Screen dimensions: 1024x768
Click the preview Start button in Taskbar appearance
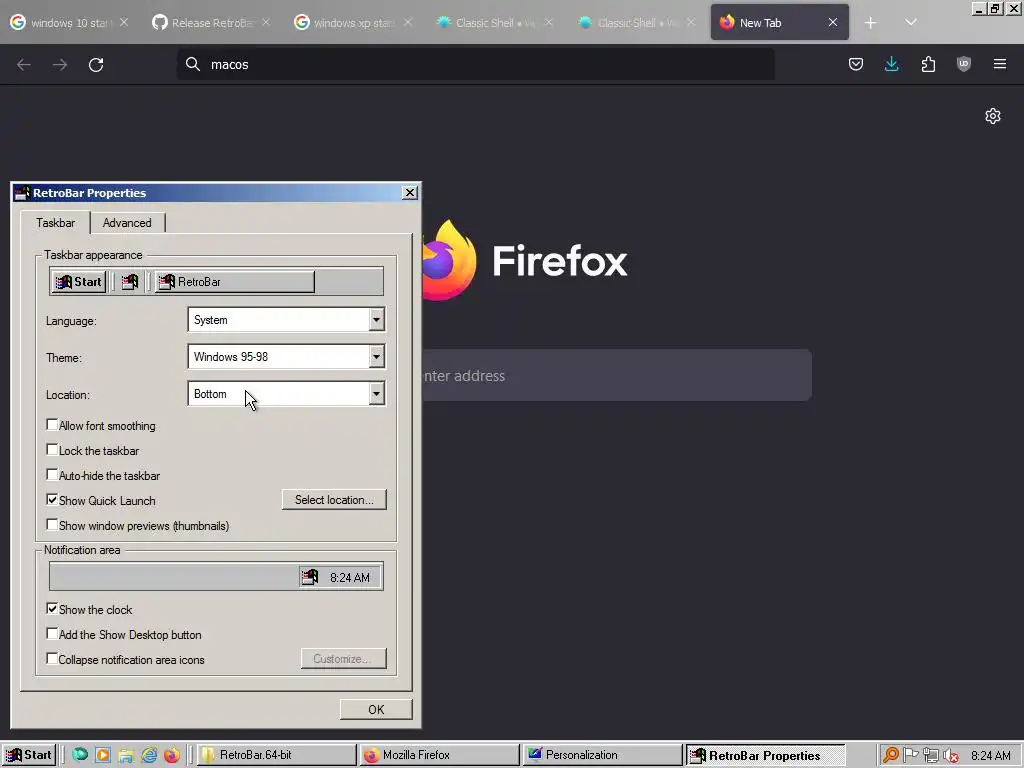[x=79, y=281]
